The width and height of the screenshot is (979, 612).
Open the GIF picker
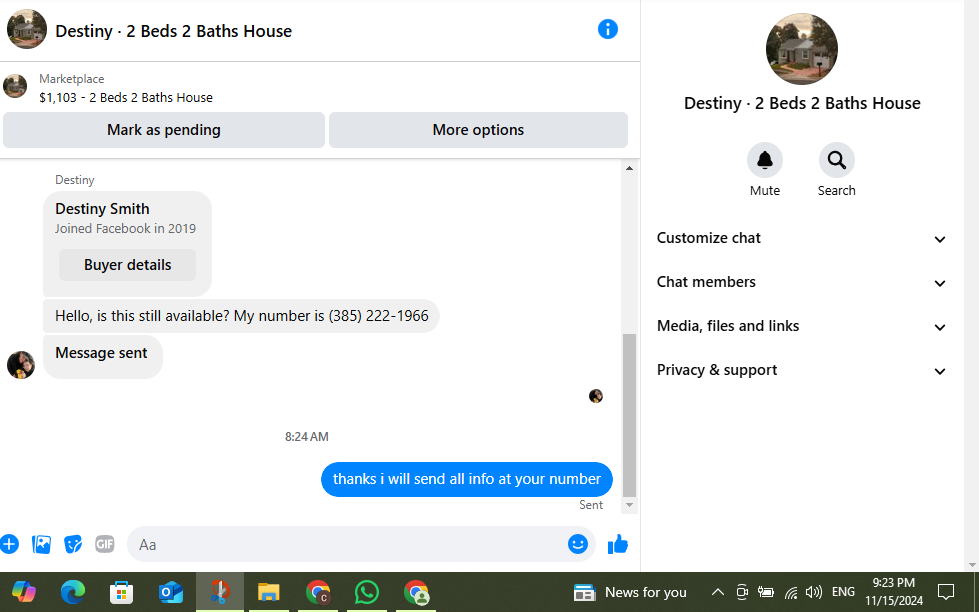coord(105,544)
